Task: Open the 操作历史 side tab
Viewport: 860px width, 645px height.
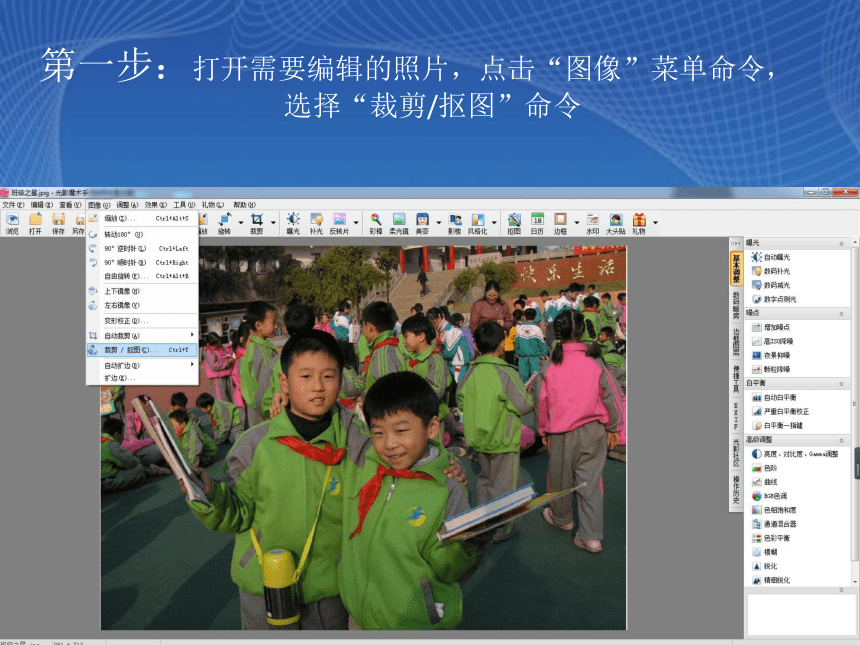Action: (x=735, y=490)
